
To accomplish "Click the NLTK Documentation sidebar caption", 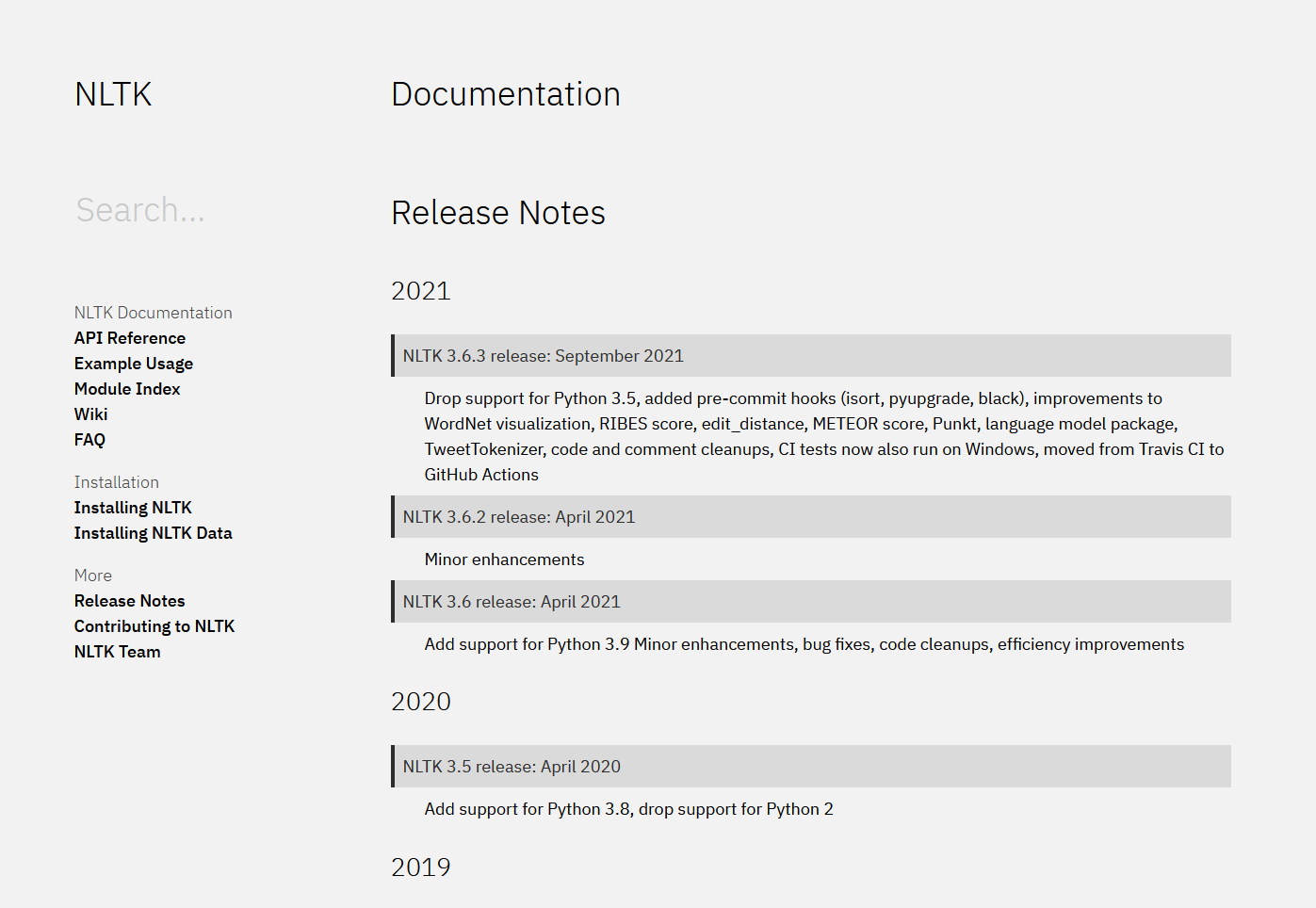I will (154, 313).
